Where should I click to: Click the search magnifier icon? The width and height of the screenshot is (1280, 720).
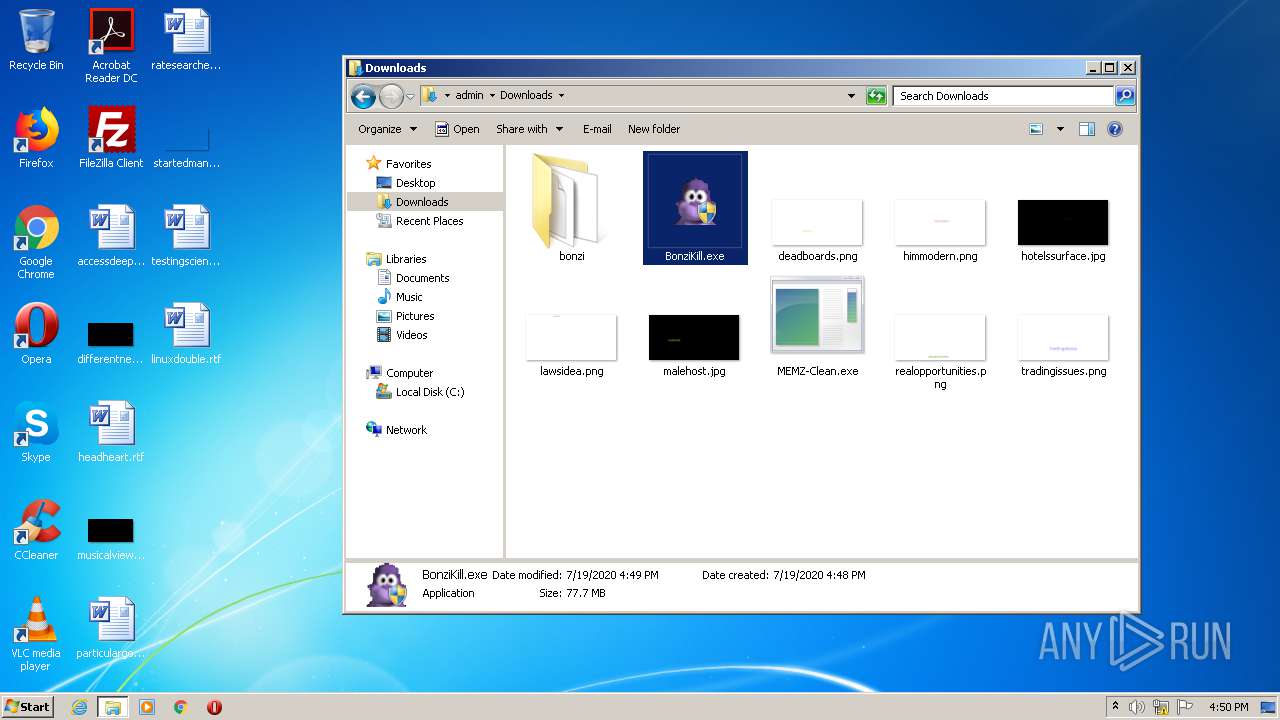click(x=1125, y=96)
